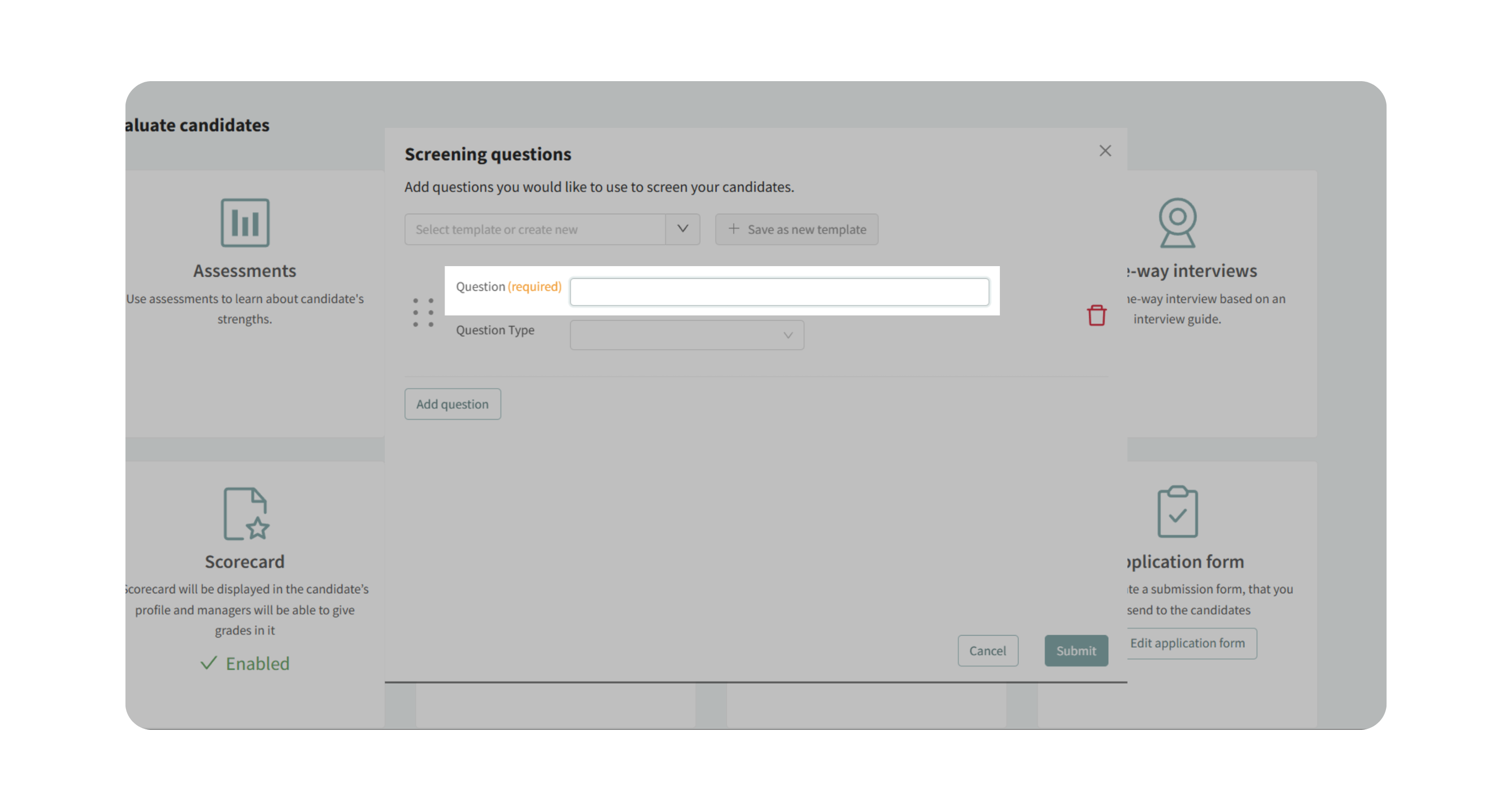Expand the template selector chevron arrow
The image size is (1512, 811).
point(682,229)
